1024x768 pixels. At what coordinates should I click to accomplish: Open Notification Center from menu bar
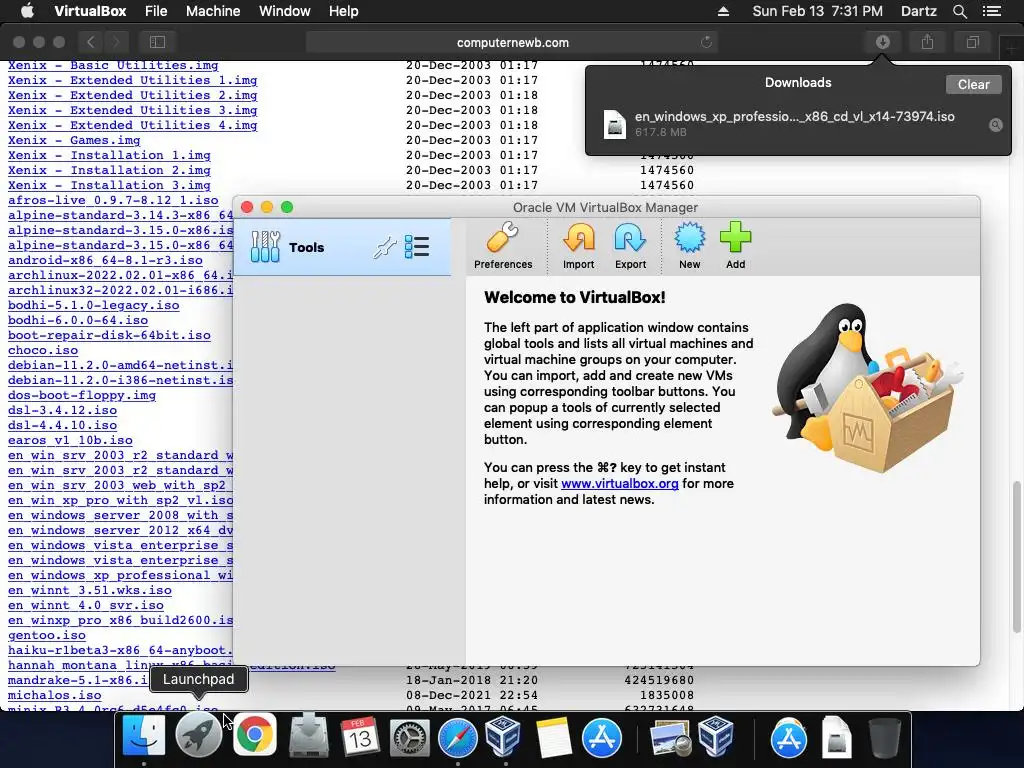click(x=992, y=11)
